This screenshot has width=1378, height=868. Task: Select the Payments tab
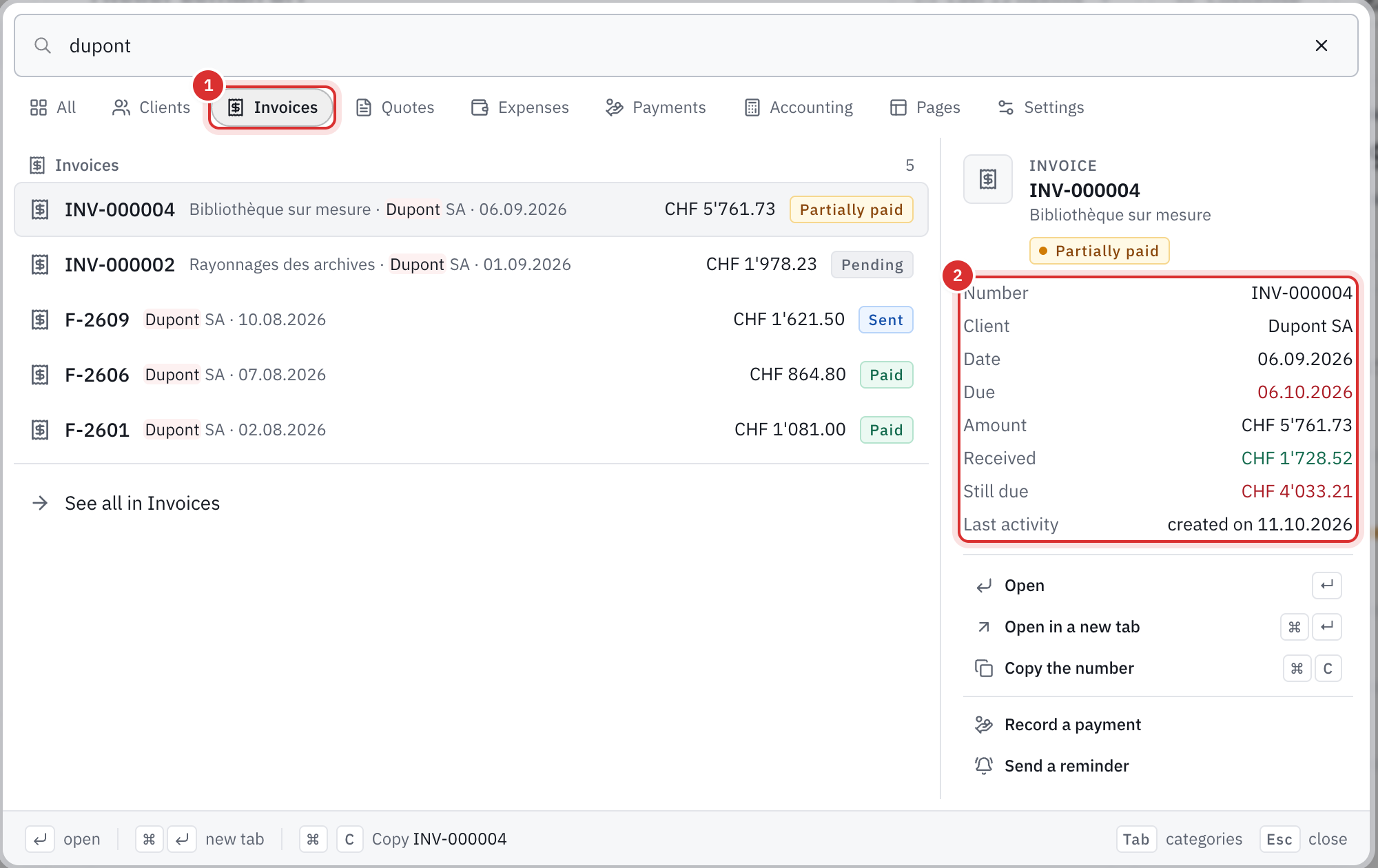pyautogui.click(x=656, y=107)
